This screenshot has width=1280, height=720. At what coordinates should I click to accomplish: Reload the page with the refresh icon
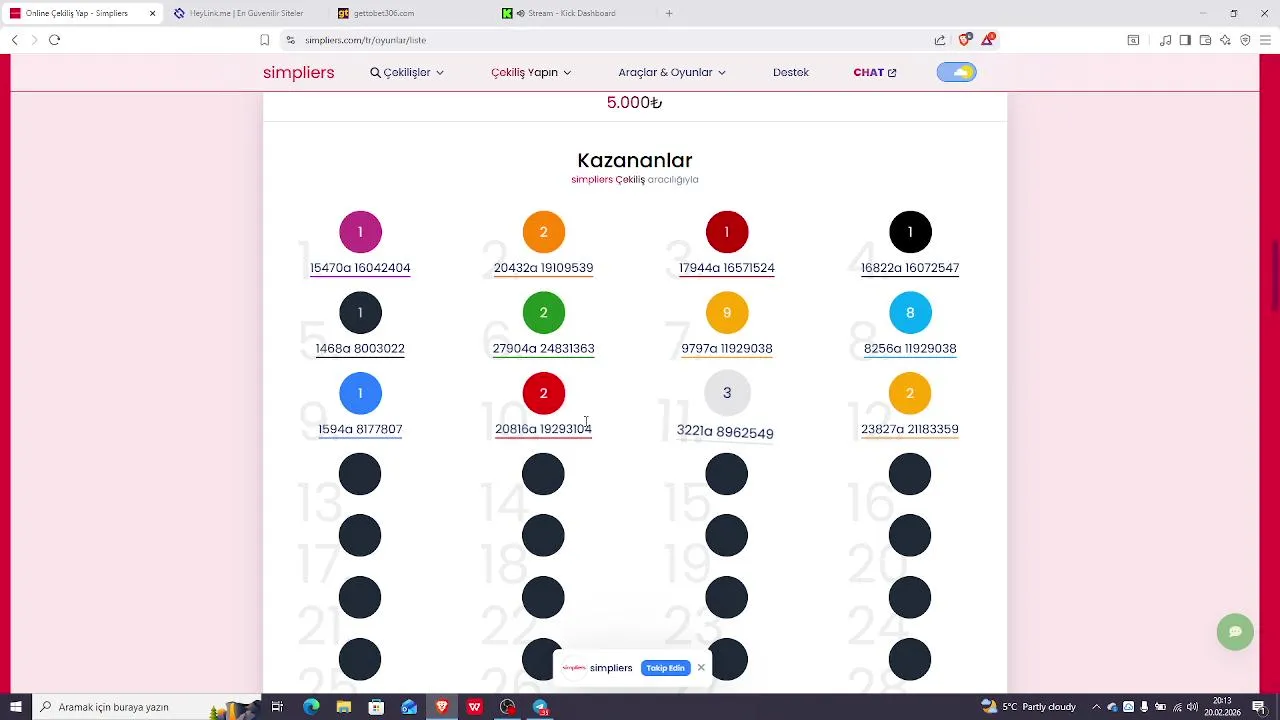tap(54, 40)
